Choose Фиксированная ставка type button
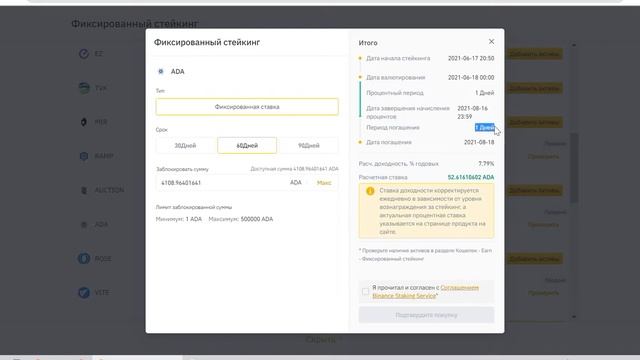The width and height of the screenshot is (640, 360). click(247, 107)
